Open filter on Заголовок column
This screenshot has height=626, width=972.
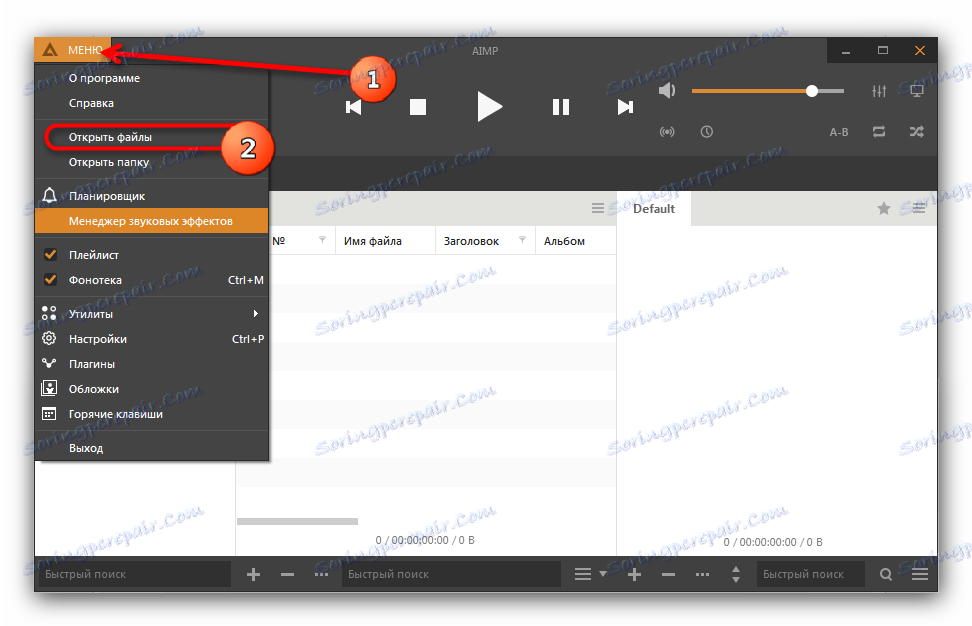(x=523, y=240)
